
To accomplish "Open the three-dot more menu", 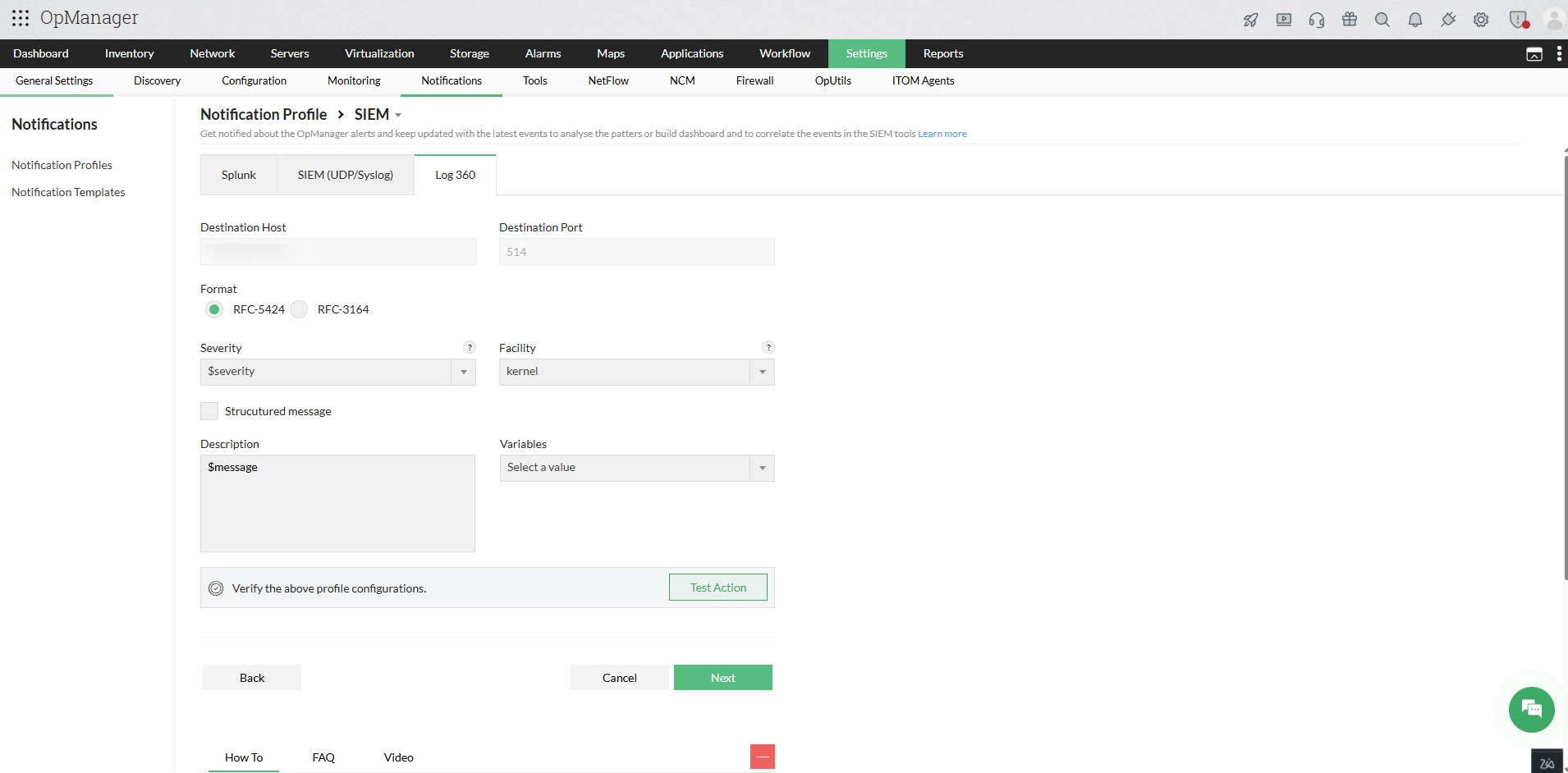I will [1559, 54].
